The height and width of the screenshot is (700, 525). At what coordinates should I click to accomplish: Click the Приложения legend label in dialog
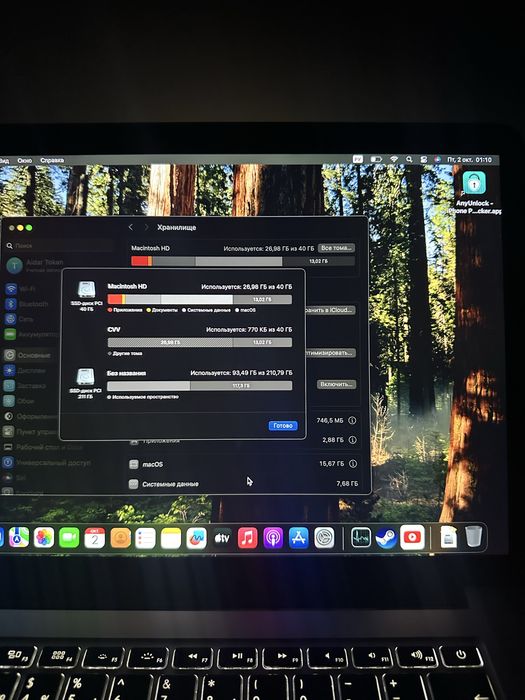(128, 310)
